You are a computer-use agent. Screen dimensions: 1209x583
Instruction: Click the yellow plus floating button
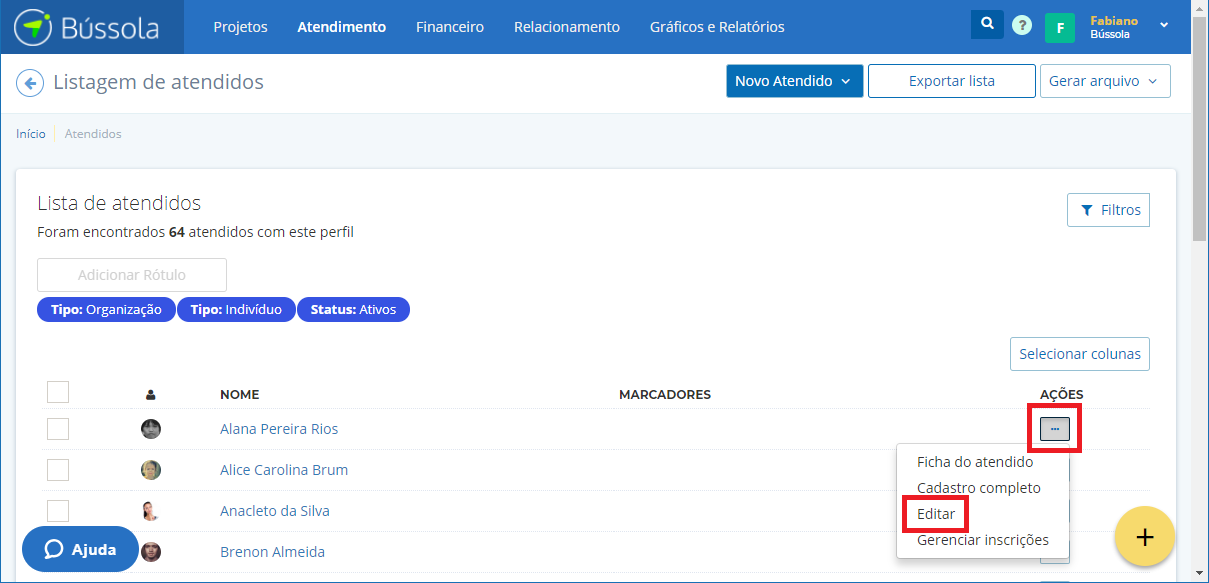tap(1144, 537)
